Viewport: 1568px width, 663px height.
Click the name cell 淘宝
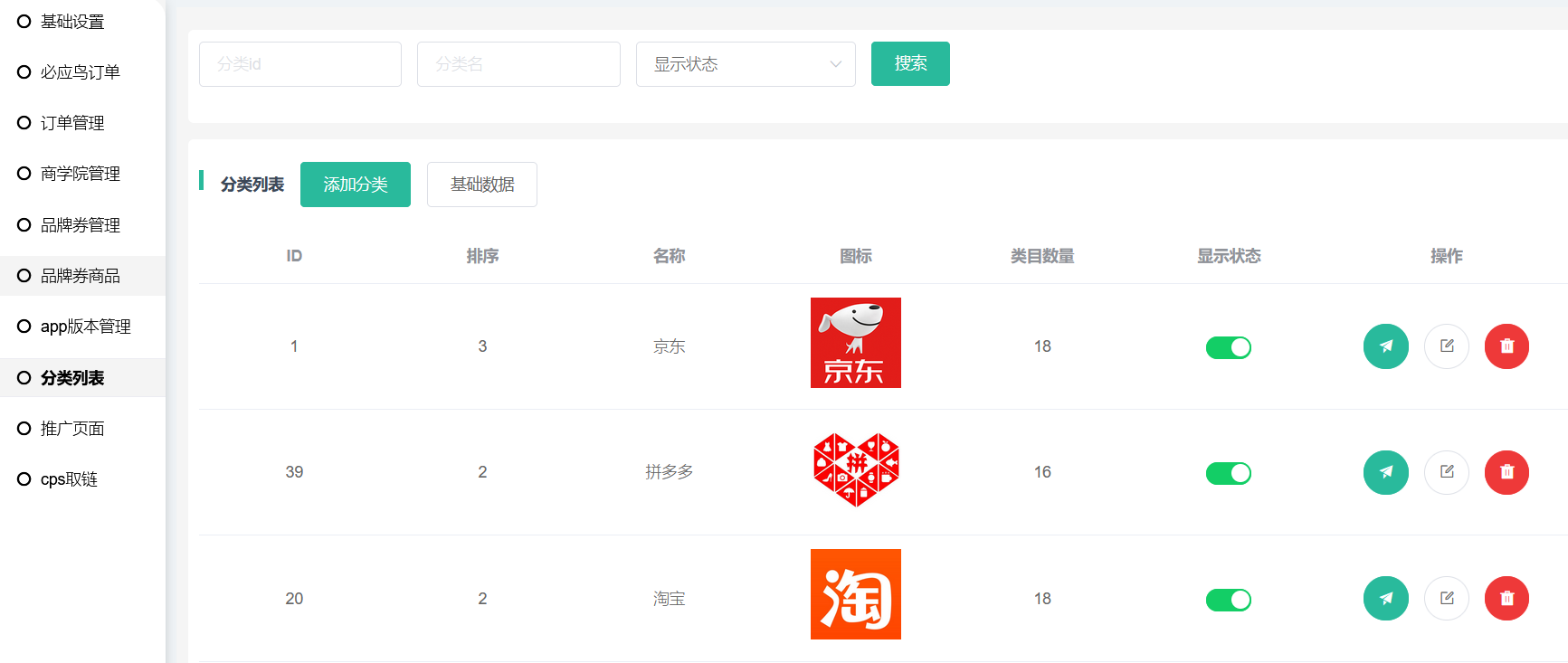[669, 599]
